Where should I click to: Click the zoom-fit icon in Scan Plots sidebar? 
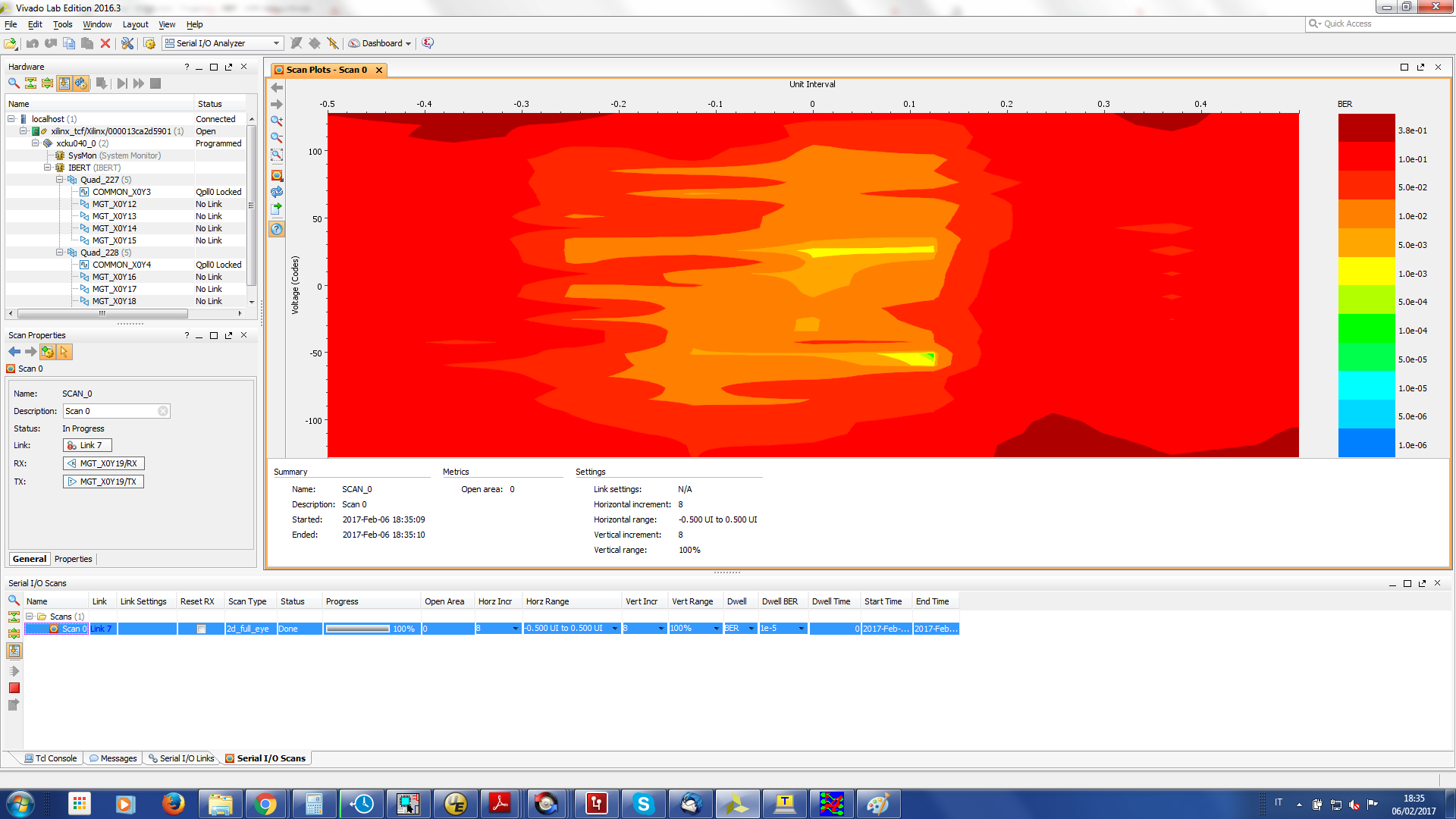(x=277, y=155)
